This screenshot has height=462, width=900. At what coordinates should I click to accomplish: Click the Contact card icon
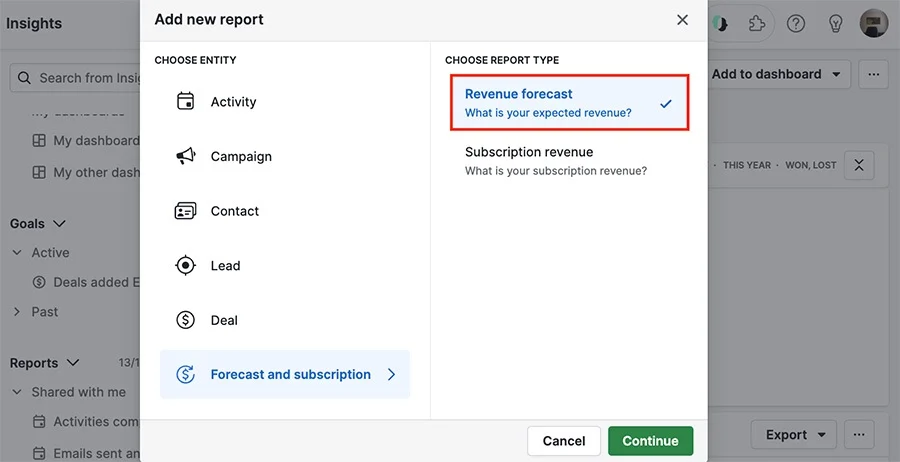coord(185,211)
